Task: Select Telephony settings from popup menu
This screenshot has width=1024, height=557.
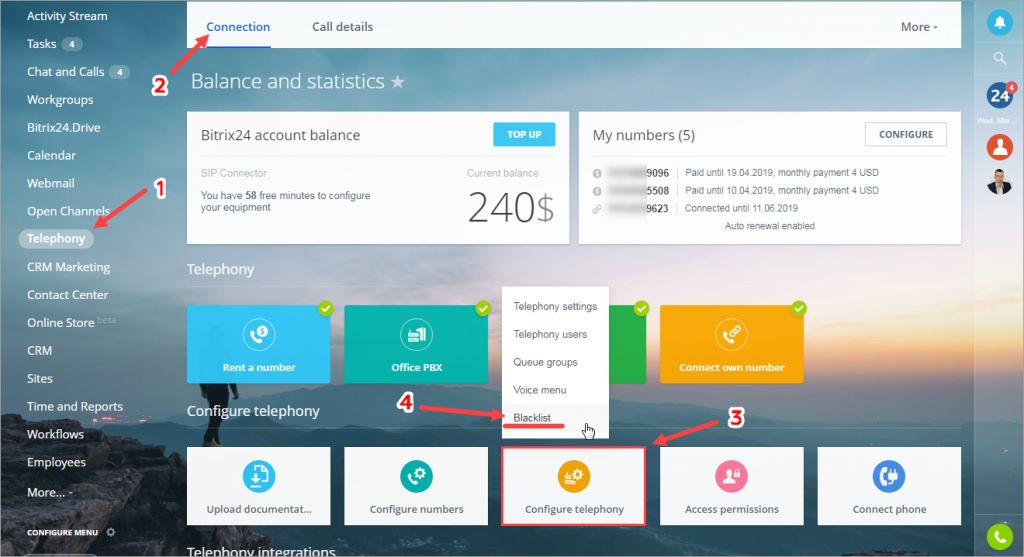Action: click(x=555, y=306)
